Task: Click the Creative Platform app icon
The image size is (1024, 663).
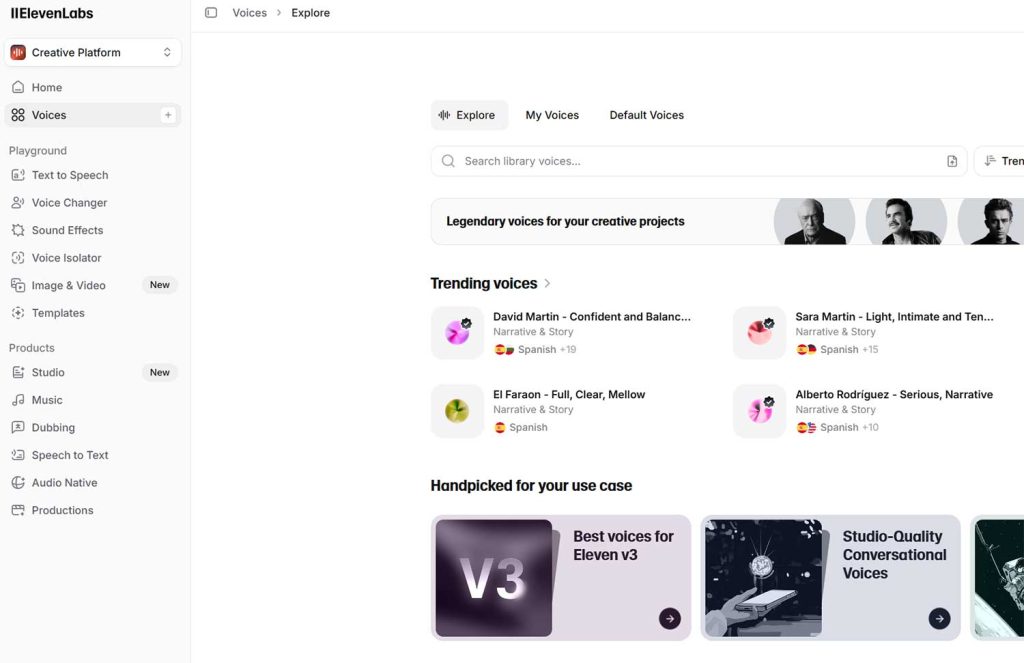Action: 18,52
